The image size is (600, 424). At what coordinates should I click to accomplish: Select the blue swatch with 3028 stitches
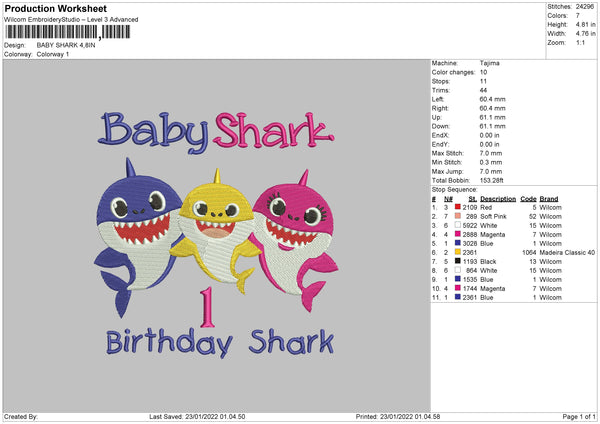coord(458,243)
